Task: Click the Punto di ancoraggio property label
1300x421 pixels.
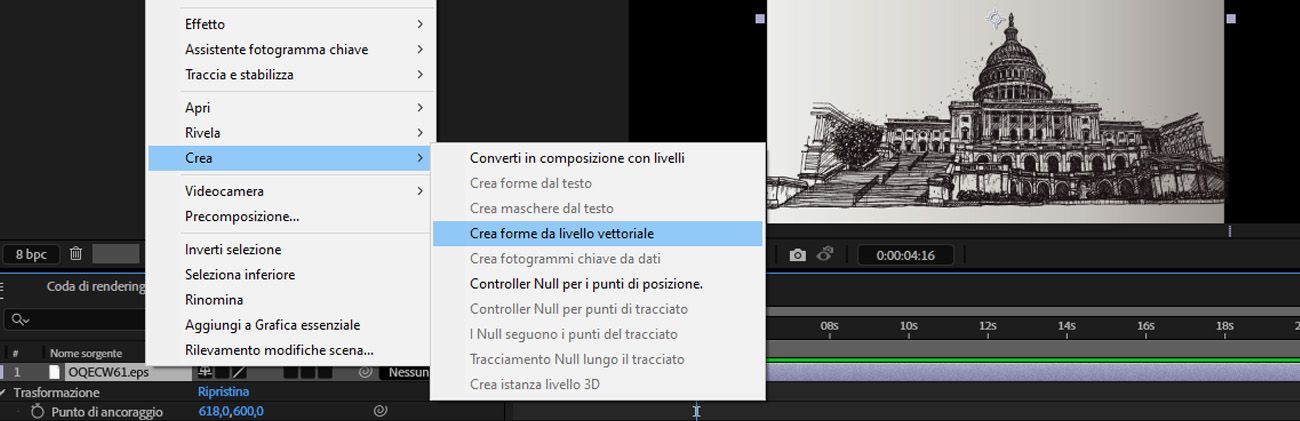Action: (107, 411)
